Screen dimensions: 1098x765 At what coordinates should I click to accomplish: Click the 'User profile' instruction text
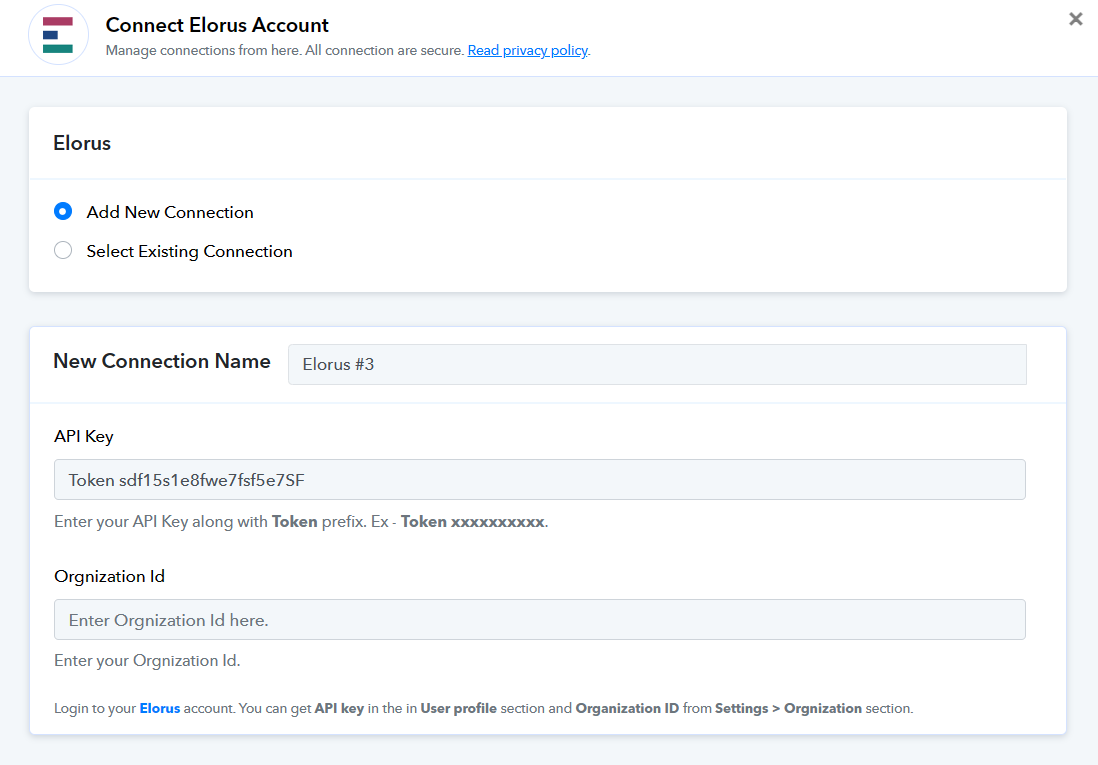[459, 708]
